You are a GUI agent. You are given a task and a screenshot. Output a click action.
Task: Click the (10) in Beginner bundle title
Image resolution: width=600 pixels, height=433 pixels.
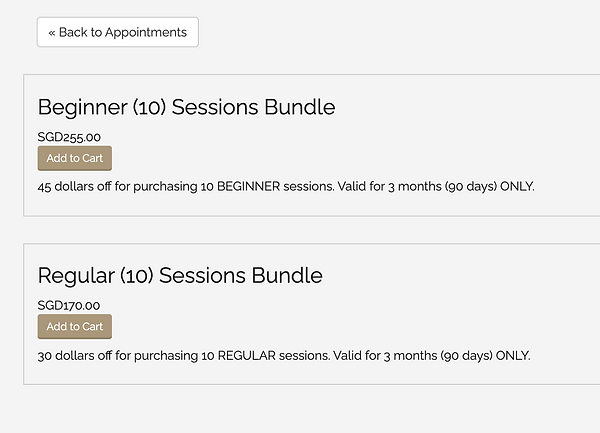(x=150, y=107)
